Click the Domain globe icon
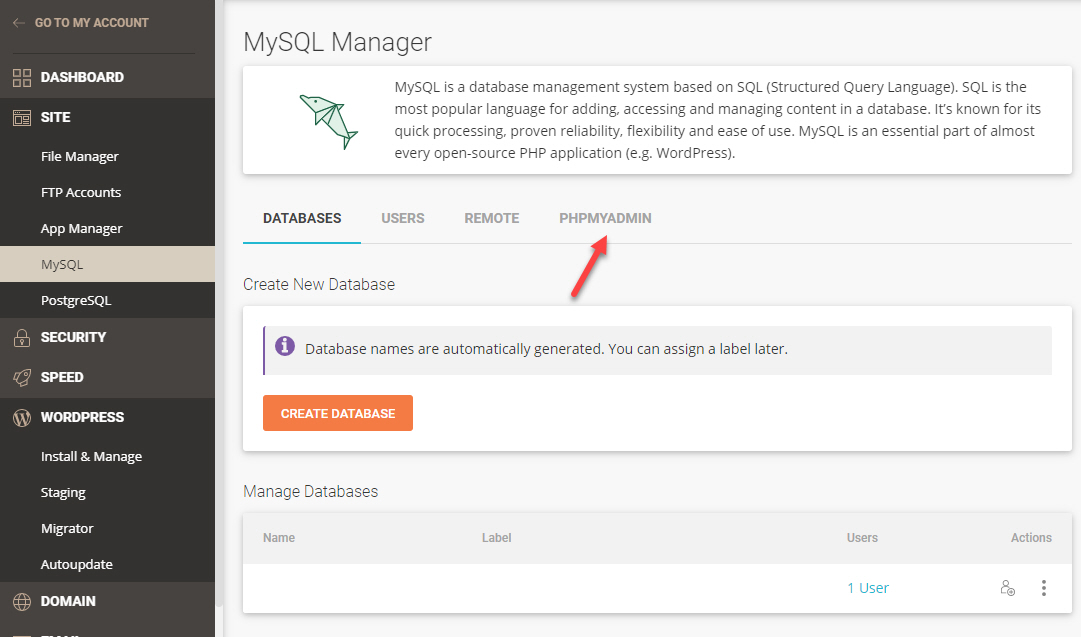1081x637 pixels. coord(22,601)
